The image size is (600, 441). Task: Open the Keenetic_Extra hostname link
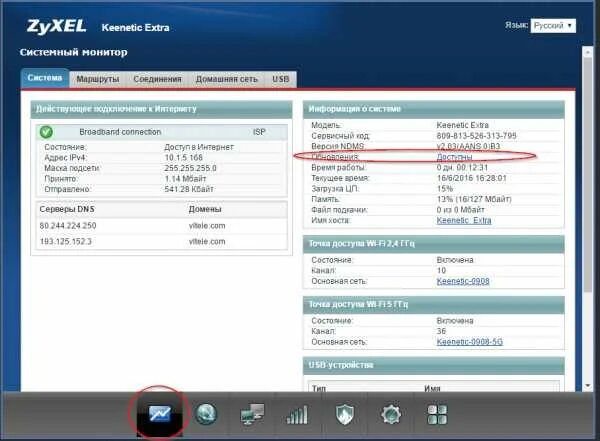point(464,220)
